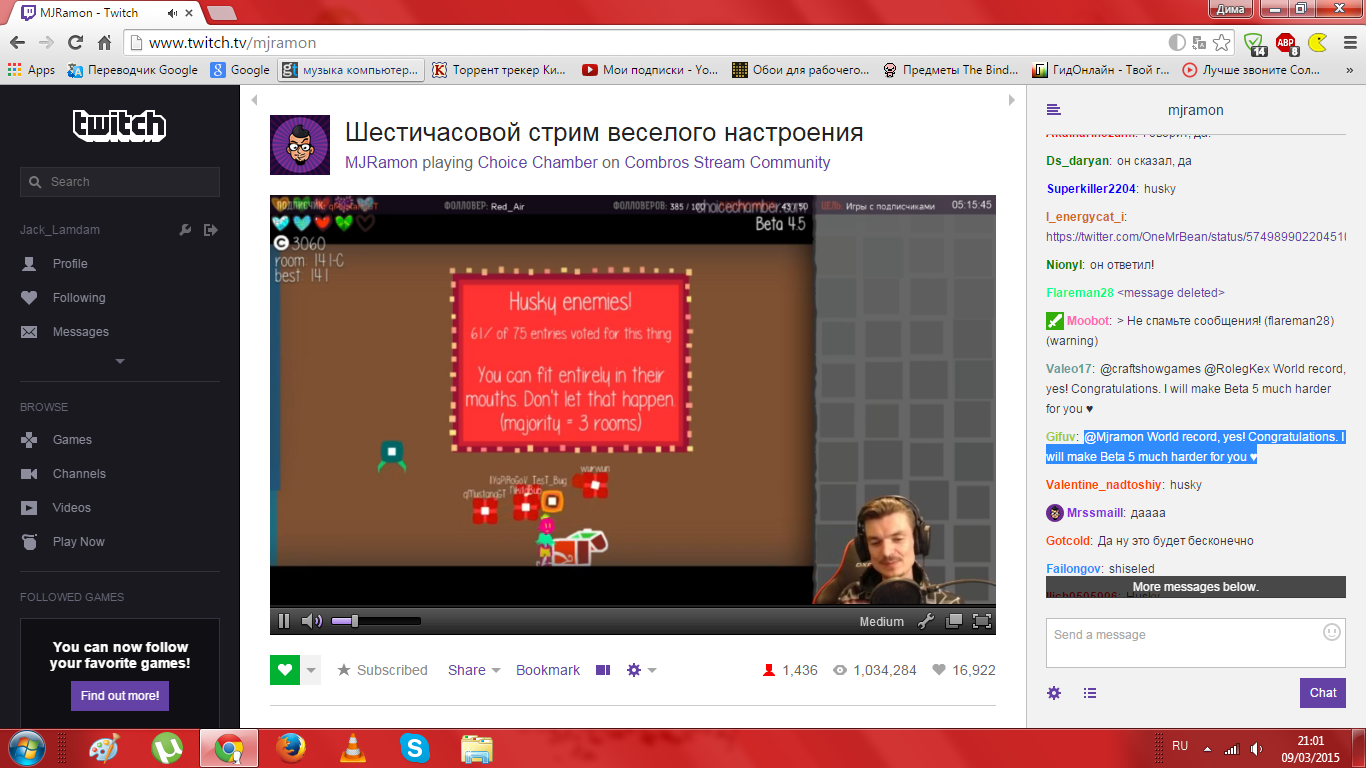1366x768 pixels.
Task: Pause the stream playback
Action: click(284, 621)
